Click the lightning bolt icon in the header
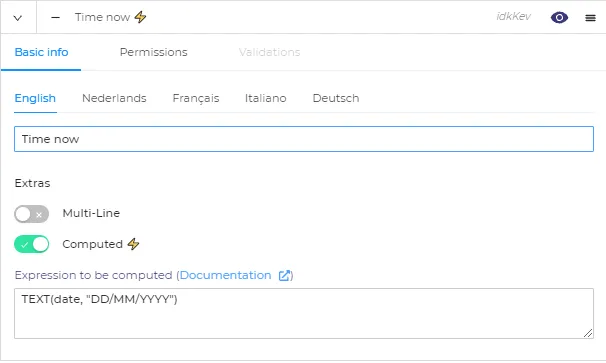This screenshot has width=606, height=363. click(140, 17)
